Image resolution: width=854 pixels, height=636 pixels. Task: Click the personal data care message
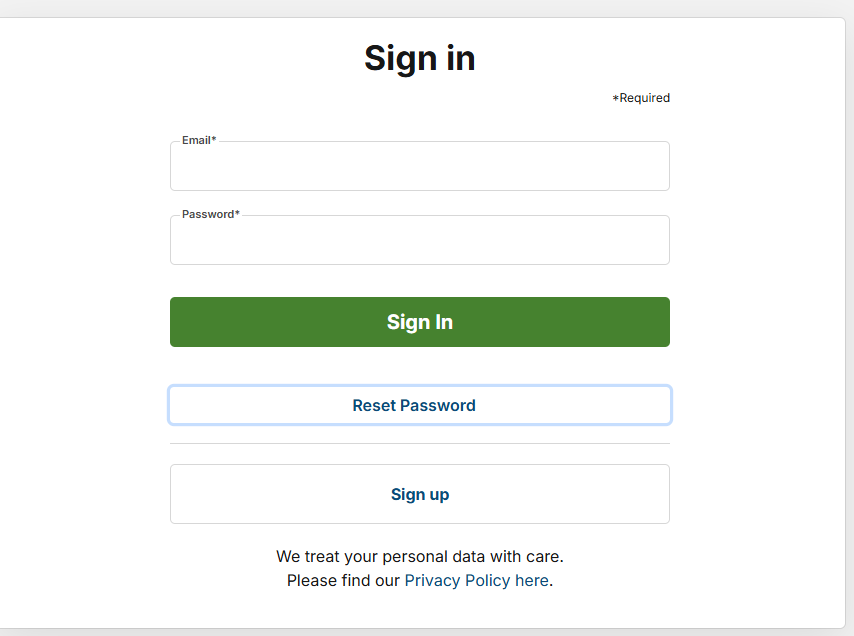click(420, 556)
